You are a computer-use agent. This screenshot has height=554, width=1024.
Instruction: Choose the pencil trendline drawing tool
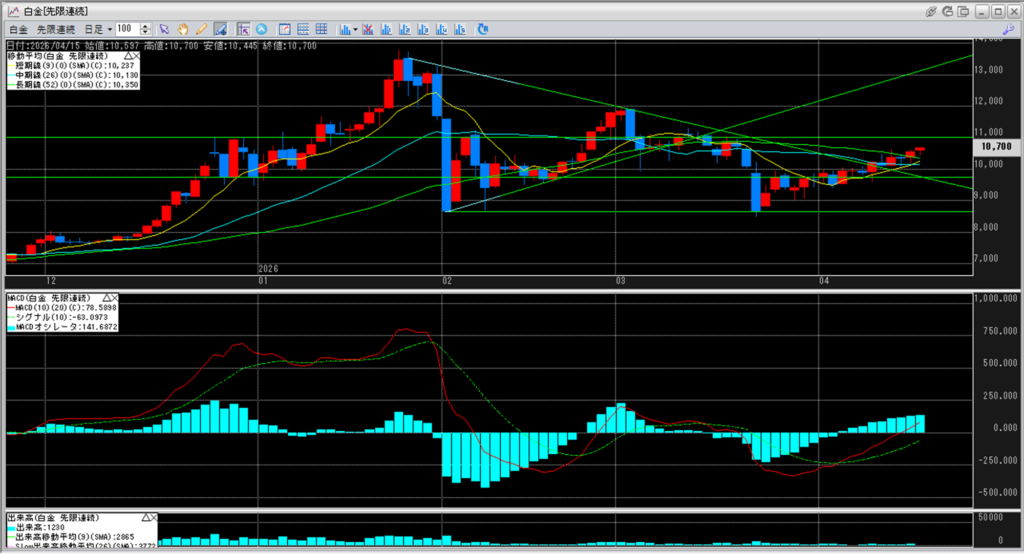[x=201, y=29]
